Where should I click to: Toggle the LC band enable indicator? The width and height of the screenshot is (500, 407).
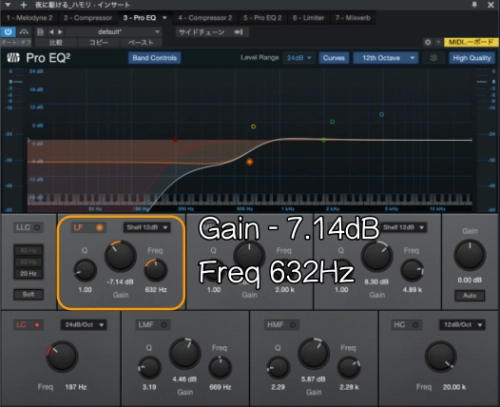37,325
